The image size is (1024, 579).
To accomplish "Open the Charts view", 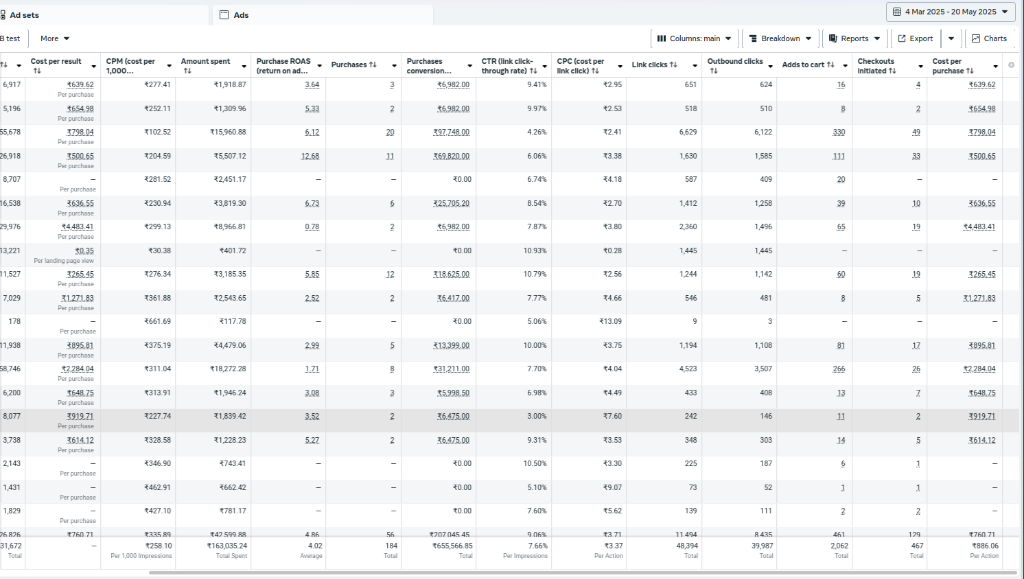I will click(989, 39).
